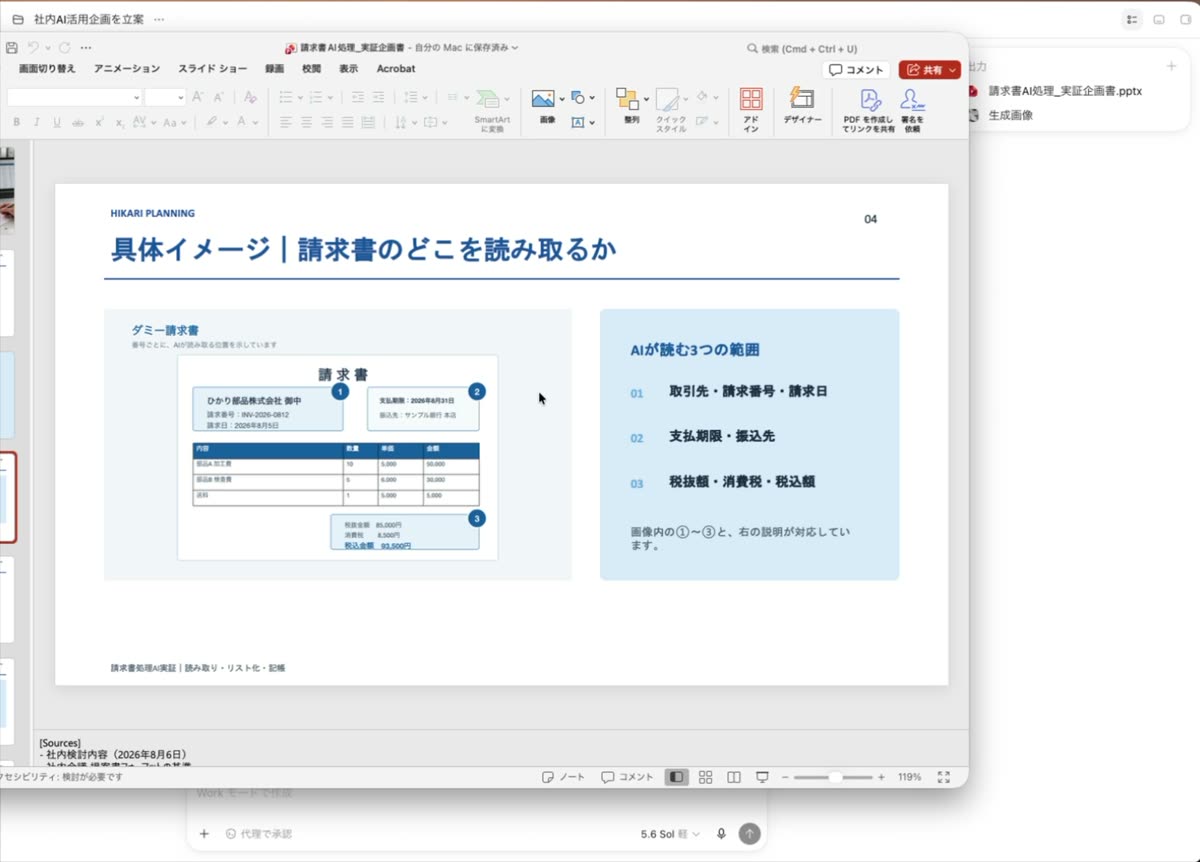Open the Acrobat ribbon tab

click(x=396, y=69)
